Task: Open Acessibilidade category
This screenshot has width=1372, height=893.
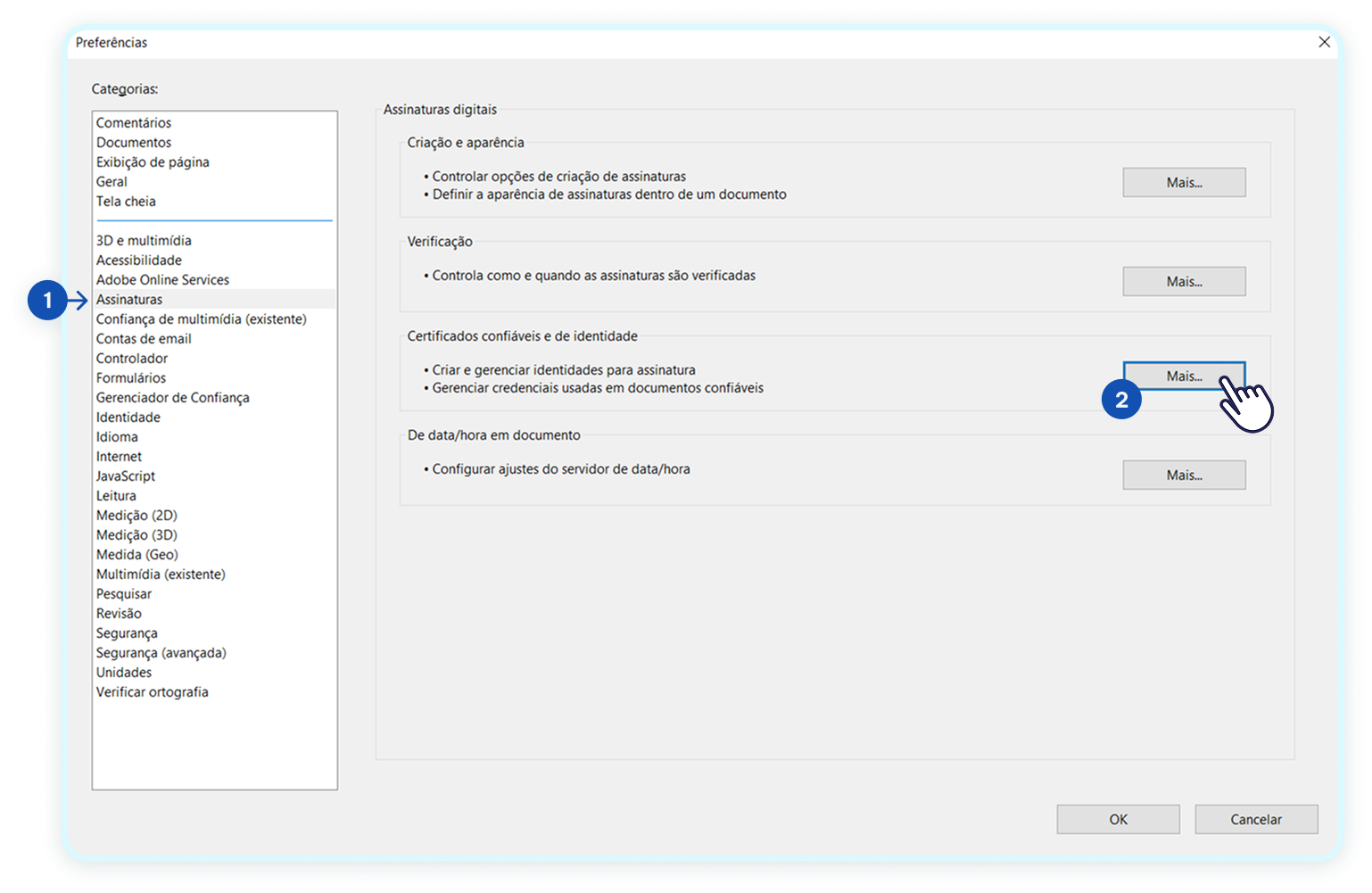Action: (x=139, y=260)
